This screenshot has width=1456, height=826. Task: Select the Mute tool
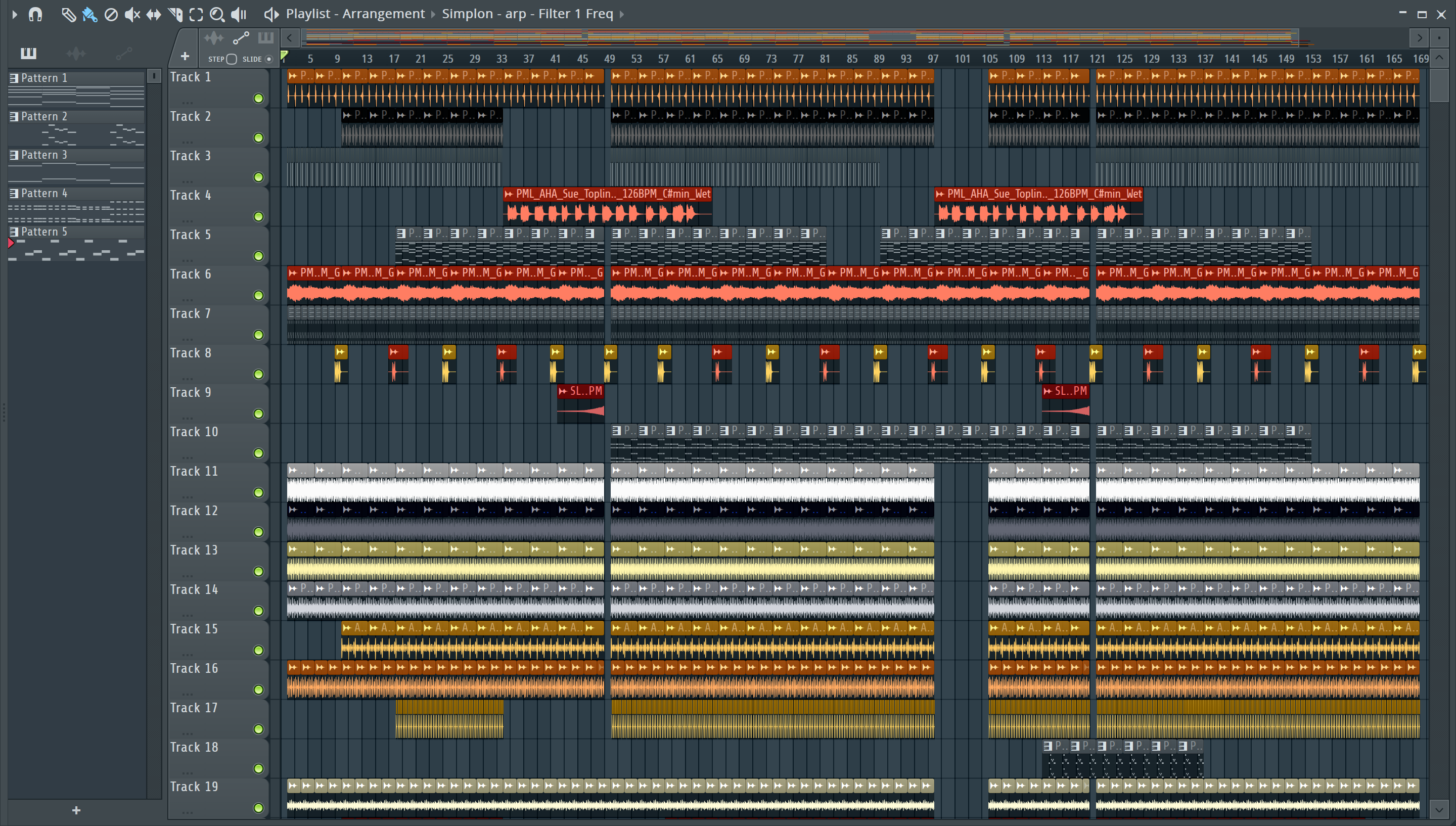[x=131, y=14]
